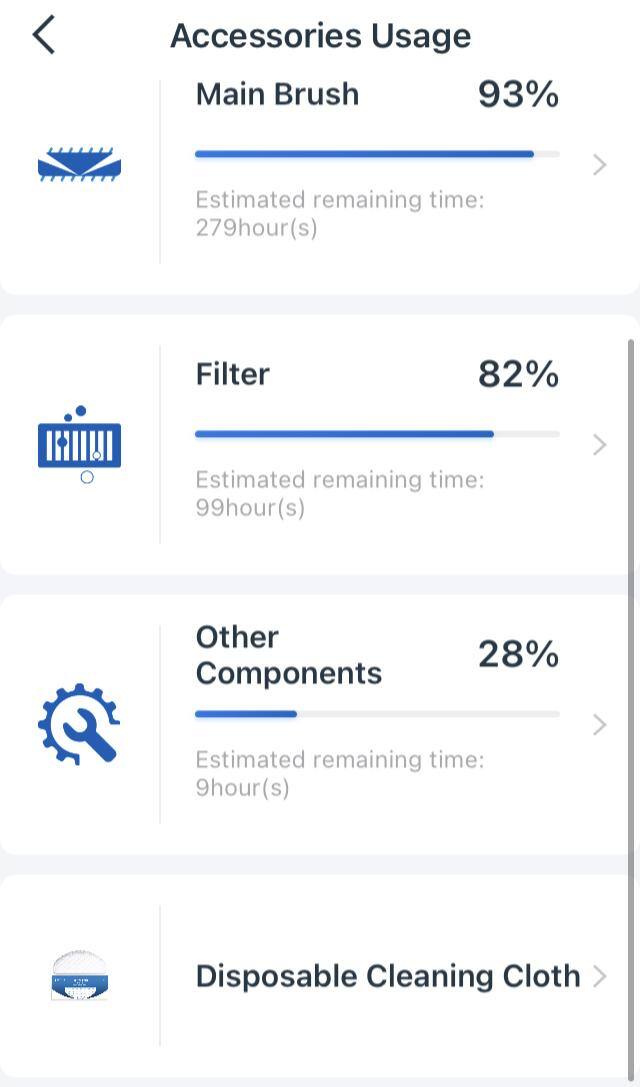Open the Main Brush label
This screenshot has width=640, height=1087.
277,94
